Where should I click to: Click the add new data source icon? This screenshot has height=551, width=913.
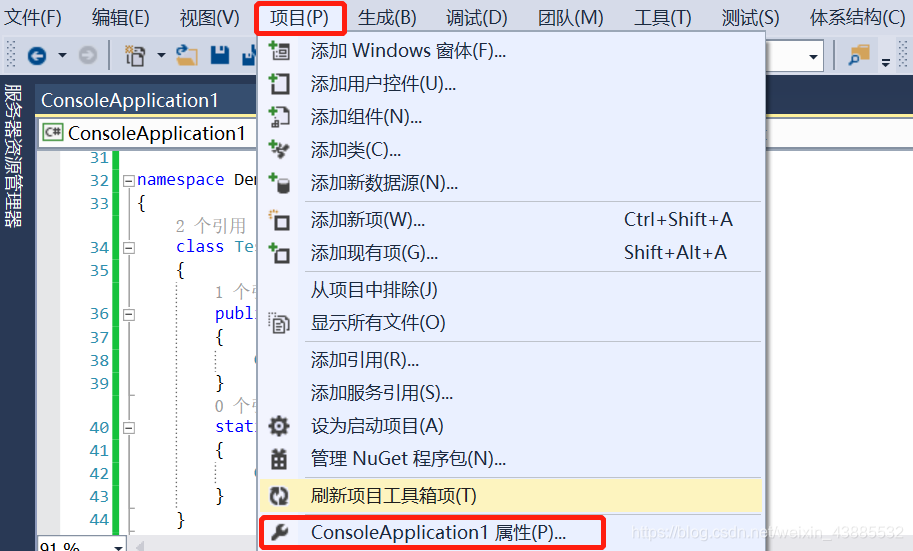[x=279, y=183]
